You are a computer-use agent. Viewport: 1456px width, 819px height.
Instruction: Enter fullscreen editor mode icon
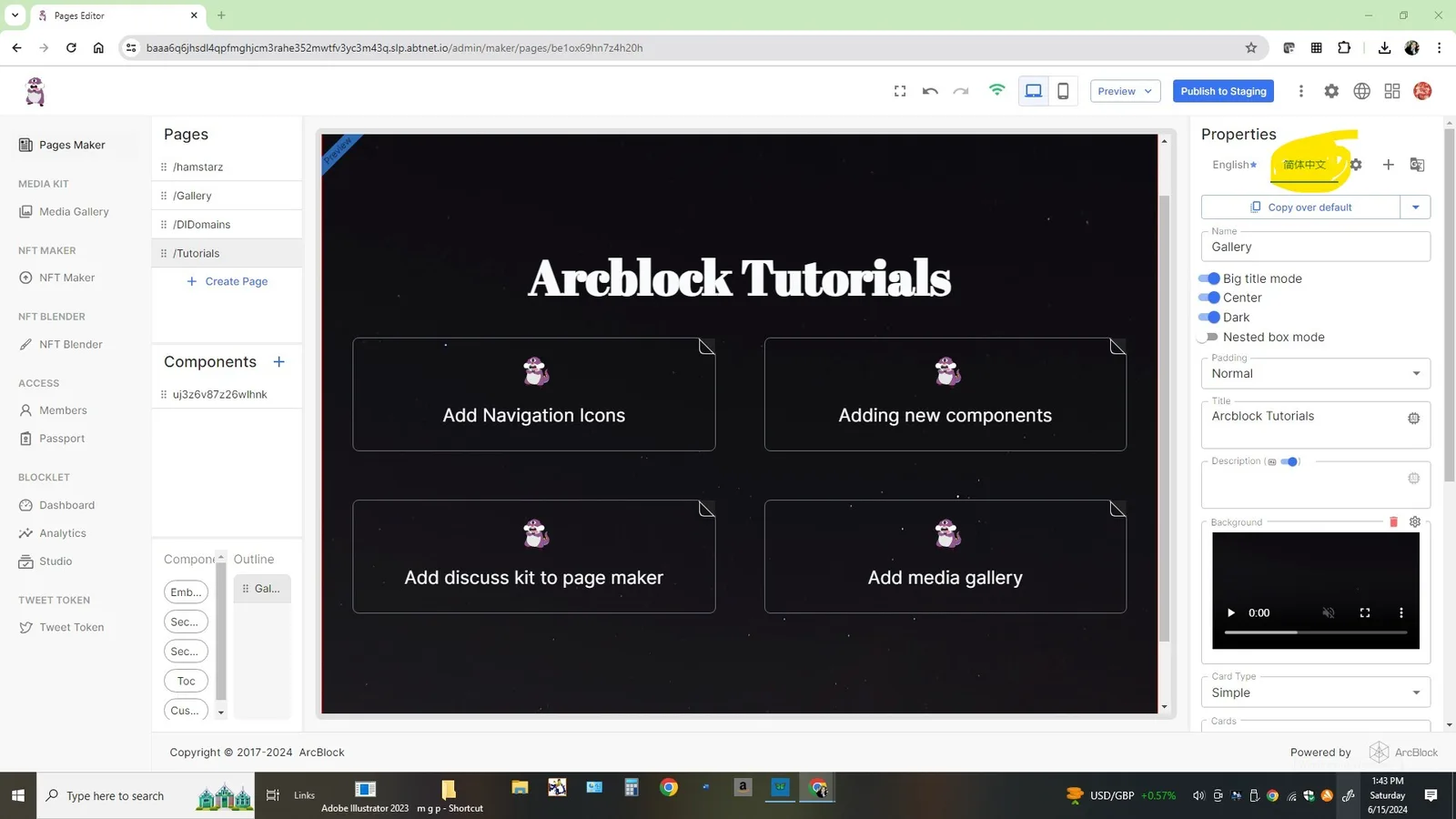[x=900, y=91]
